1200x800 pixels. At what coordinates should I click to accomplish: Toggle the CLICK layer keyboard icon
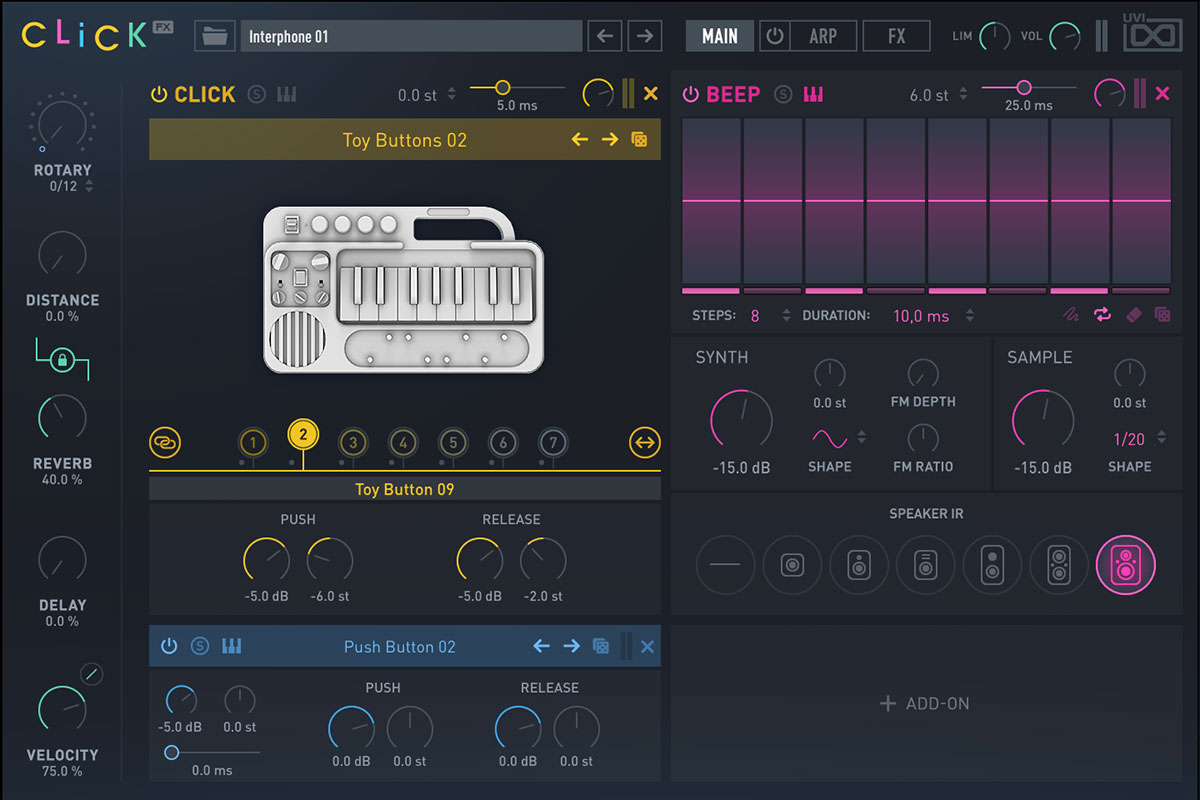pyautogui.click(x=288, y=95)
